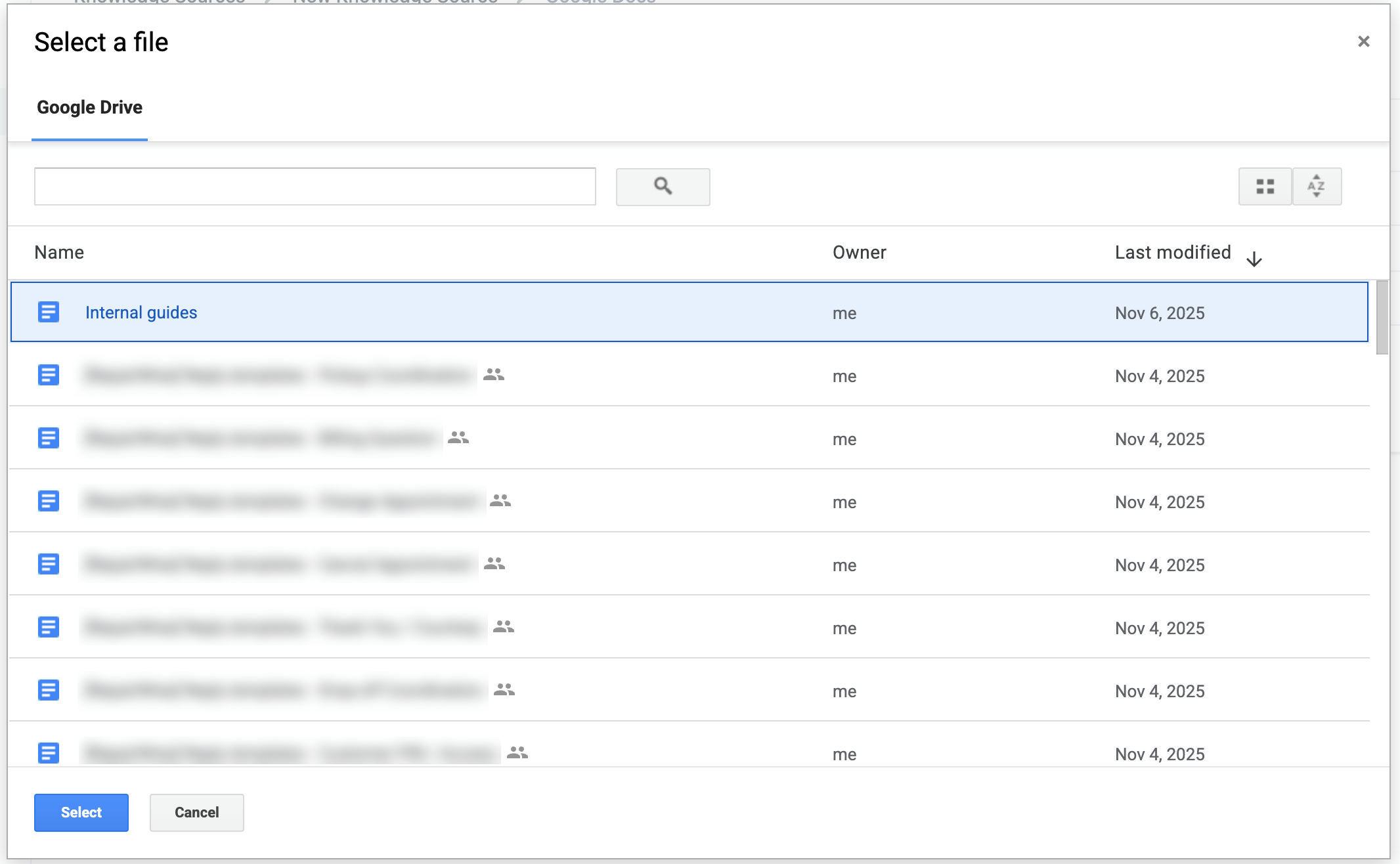The width and height of the screenshot is (1400, 864).
Task: Select the second row dated Nov 4, 2025
Action: click(1160, 439)
